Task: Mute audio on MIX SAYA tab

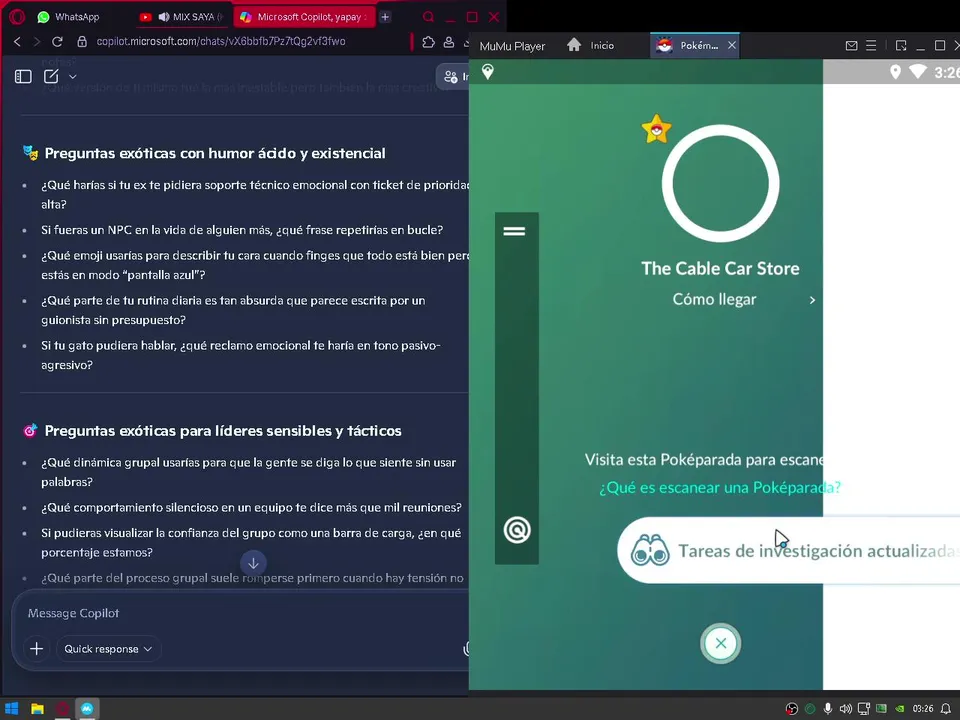Action: click(163, 17)
